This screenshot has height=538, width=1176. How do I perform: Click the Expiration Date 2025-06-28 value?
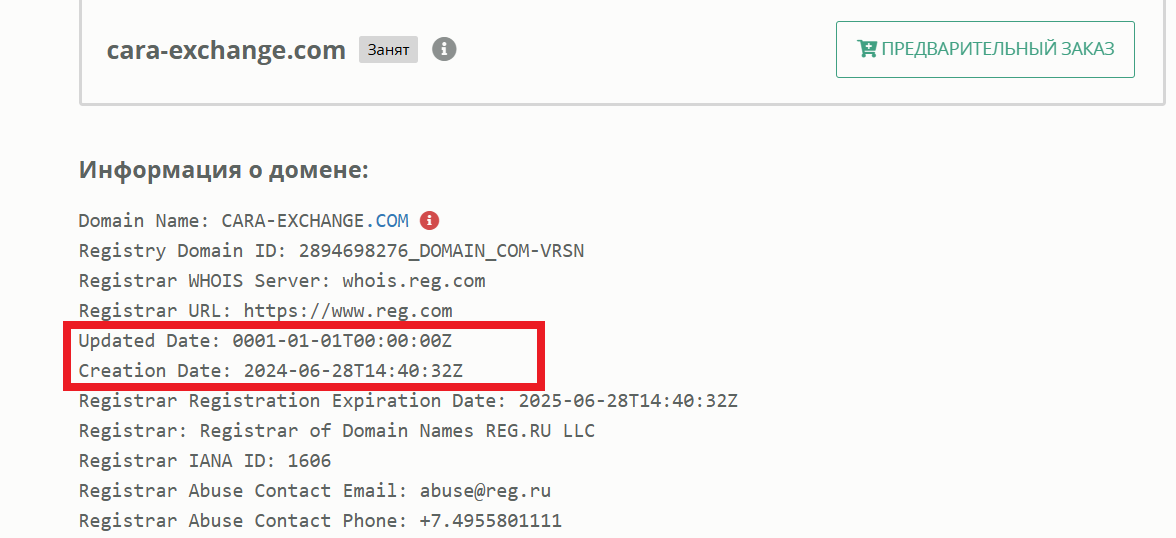tap(628, 401)
